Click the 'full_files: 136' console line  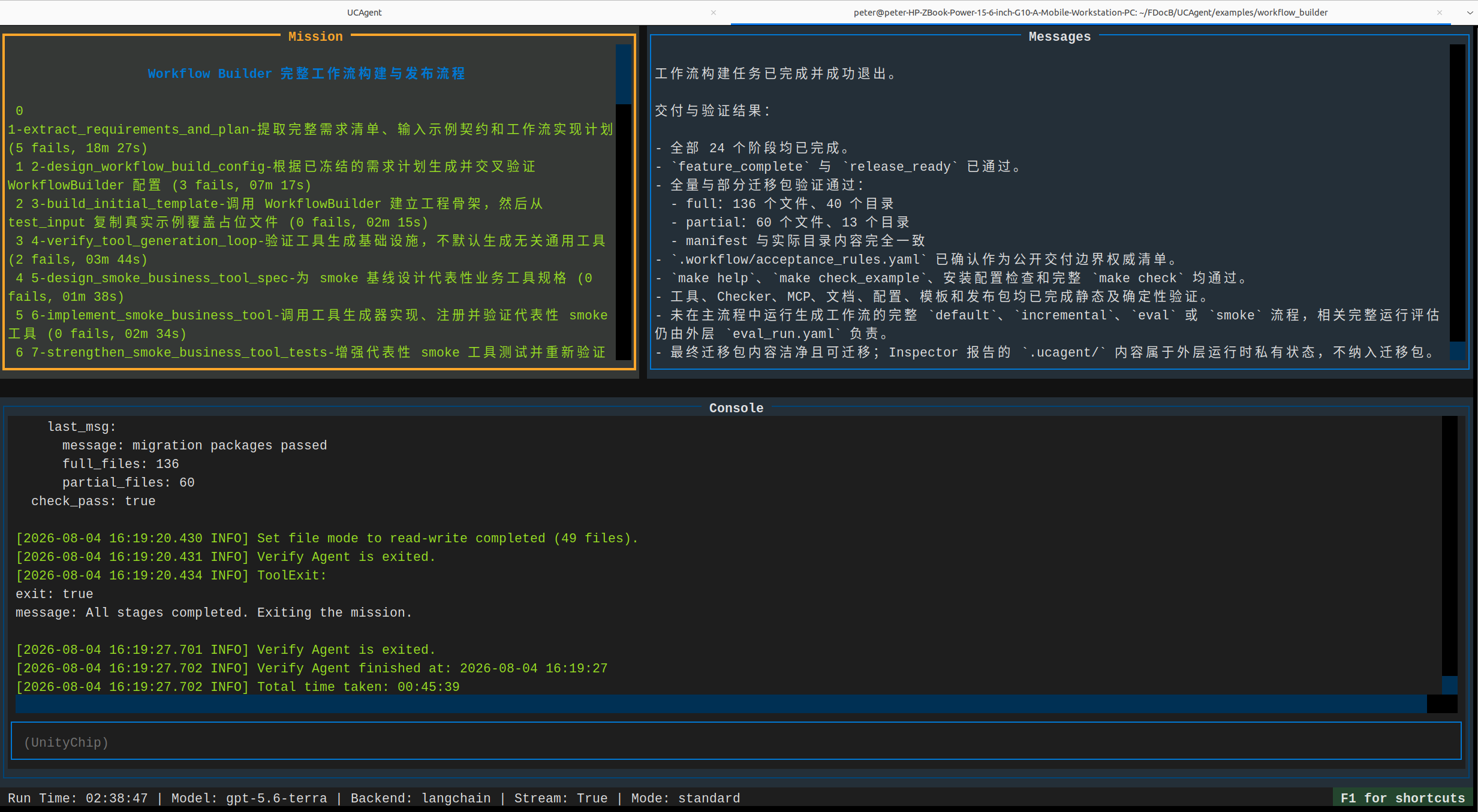click(121, 464)
